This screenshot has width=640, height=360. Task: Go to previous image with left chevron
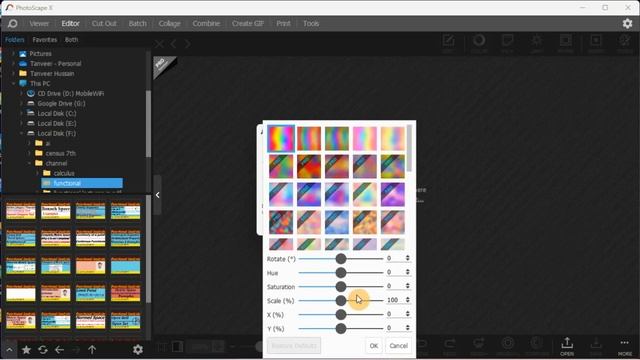pyautogui.click(x=174, y=44)
